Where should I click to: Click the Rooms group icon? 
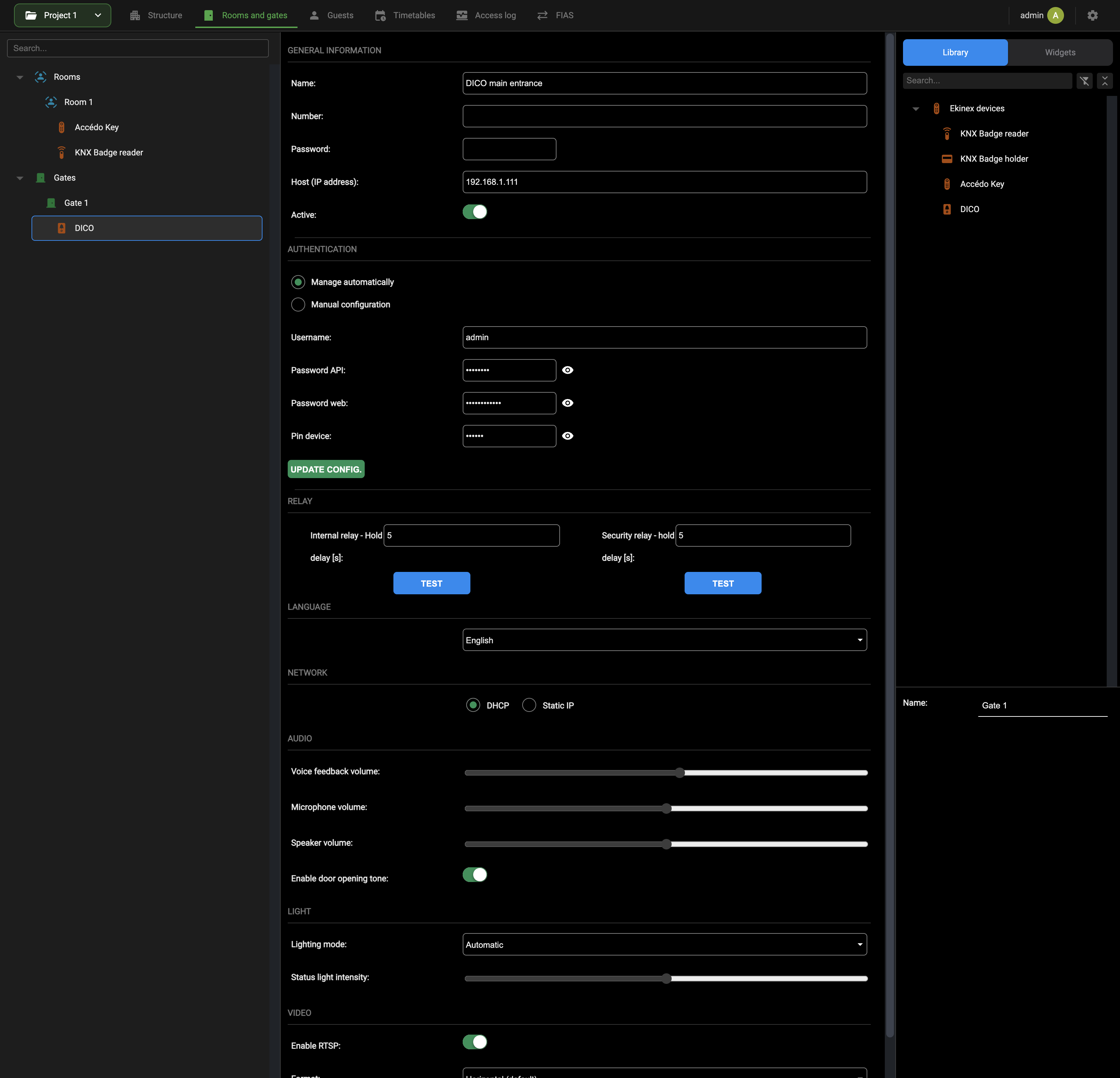coord(41,77)
